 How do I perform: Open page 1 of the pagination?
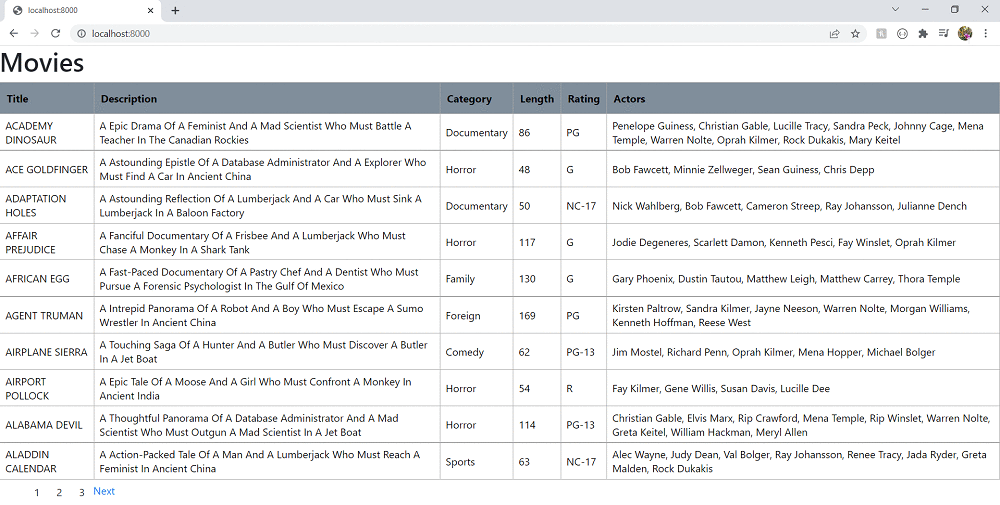pos(37,492)
